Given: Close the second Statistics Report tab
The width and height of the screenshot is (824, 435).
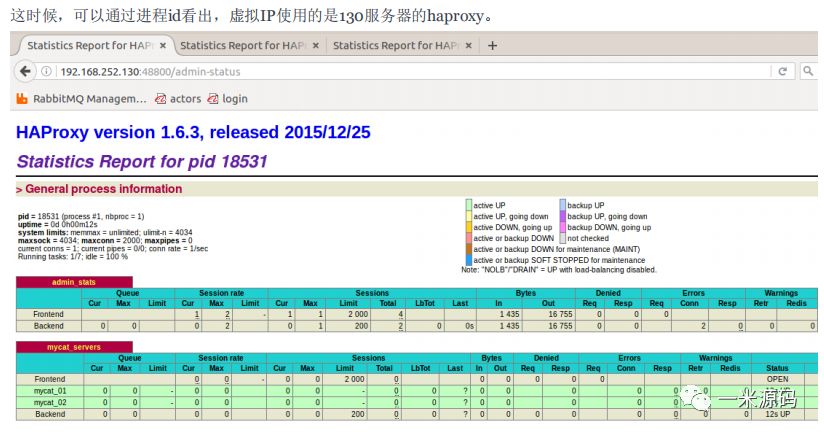Looking at the screenshot, I should pos(316,46).
